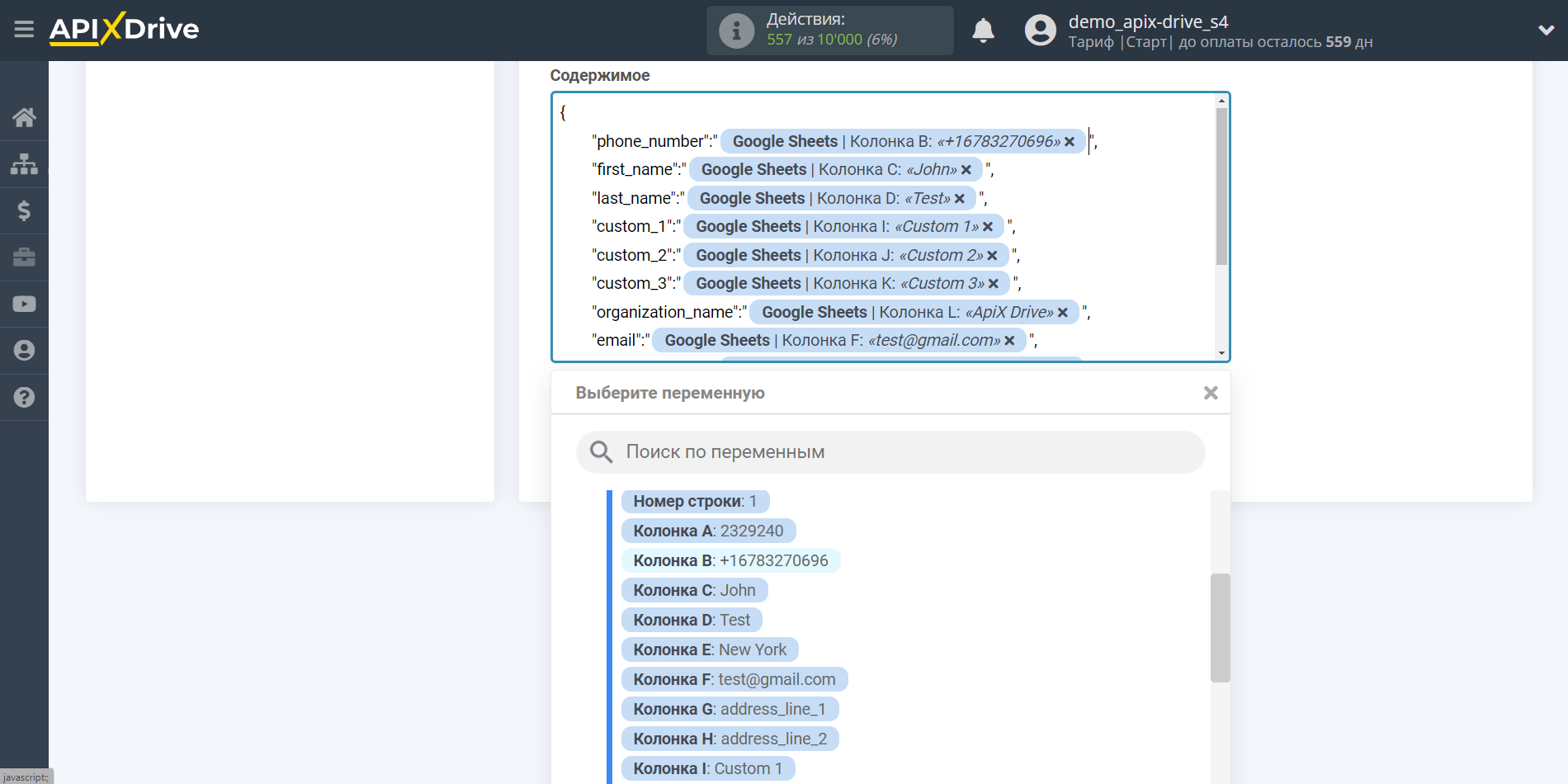Click the variable search field
Screen dimensions: 1568x784
890,452
